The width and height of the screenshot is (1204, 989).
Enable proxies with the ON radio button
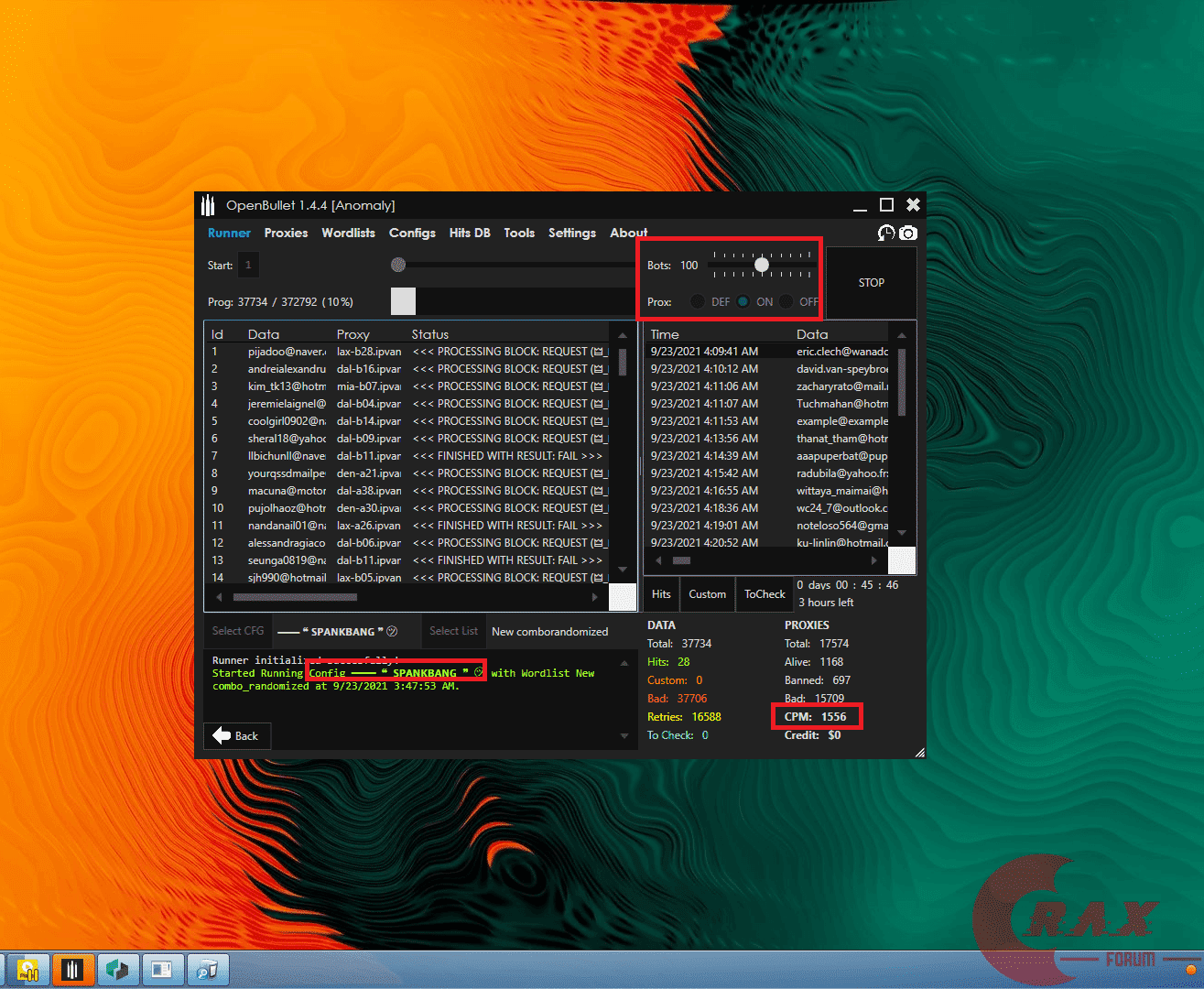pos(741,301)
